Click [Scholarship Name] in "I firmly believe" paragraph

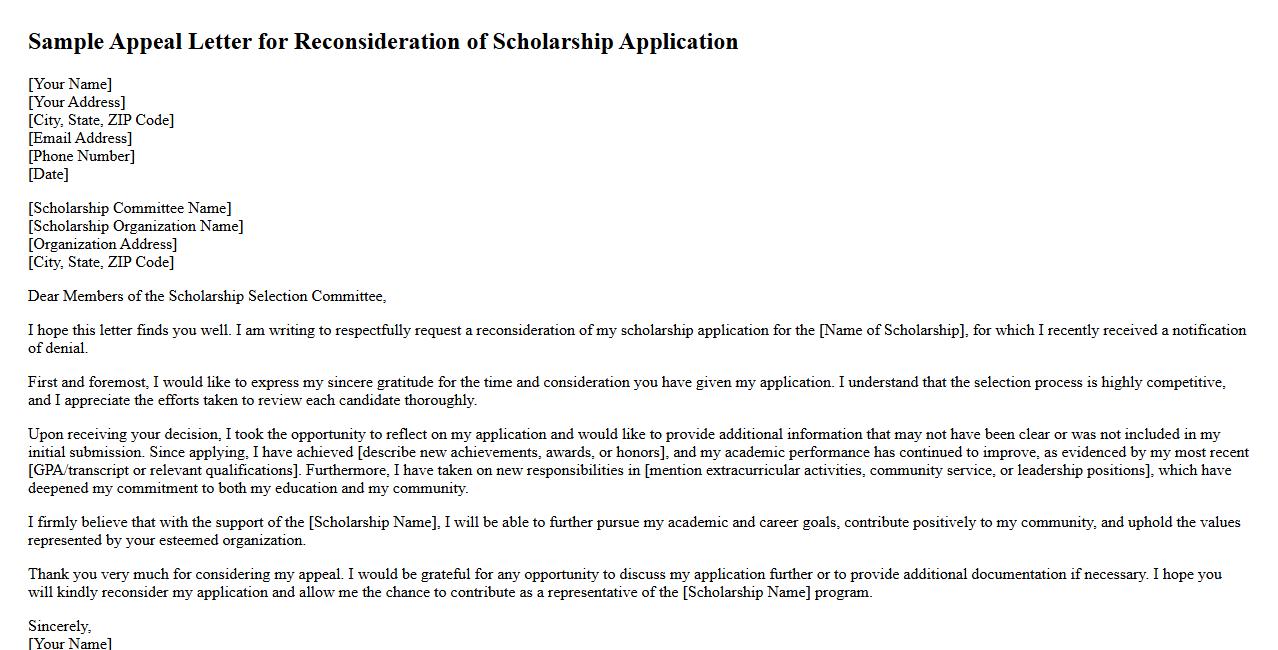coord(373,522)
